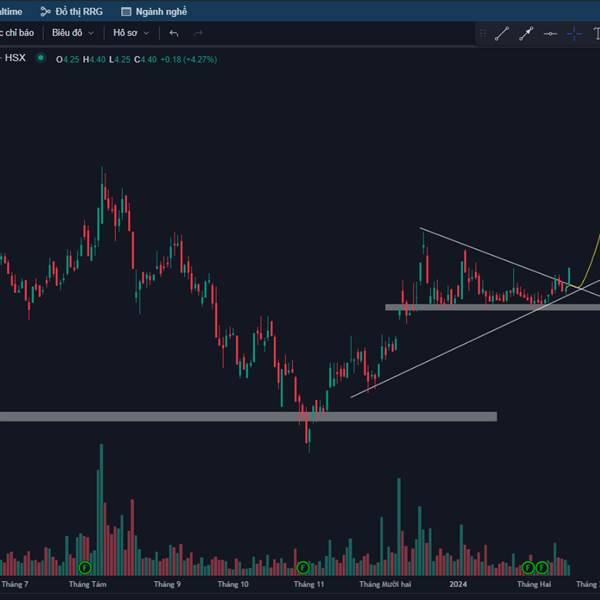Open the F event marker near Tháng 11
The height and width of the screenshot is (600, 600).
pos(303,567)
